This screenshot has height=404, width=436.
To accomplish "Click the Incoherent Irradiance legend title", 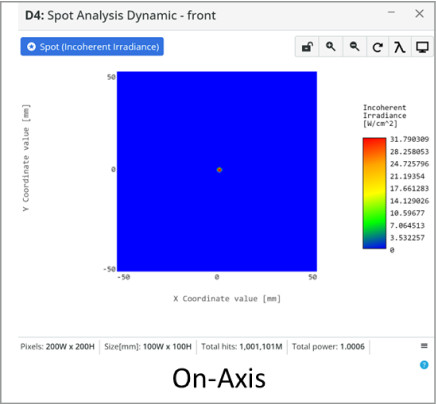I will tap(385, 115).
